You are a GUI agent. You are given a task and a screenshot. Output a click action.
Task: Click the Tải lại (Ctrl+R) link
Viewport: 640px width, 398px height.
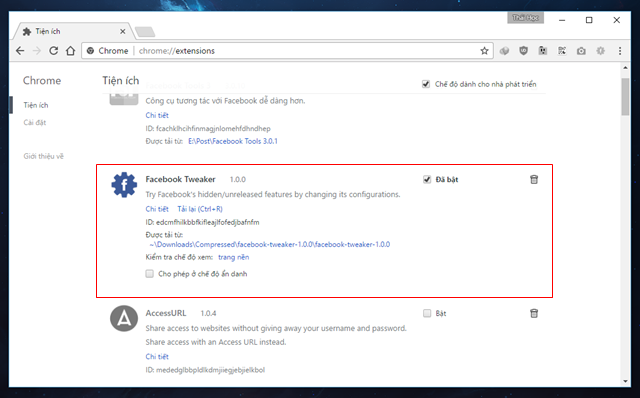[x=200, y=209]
